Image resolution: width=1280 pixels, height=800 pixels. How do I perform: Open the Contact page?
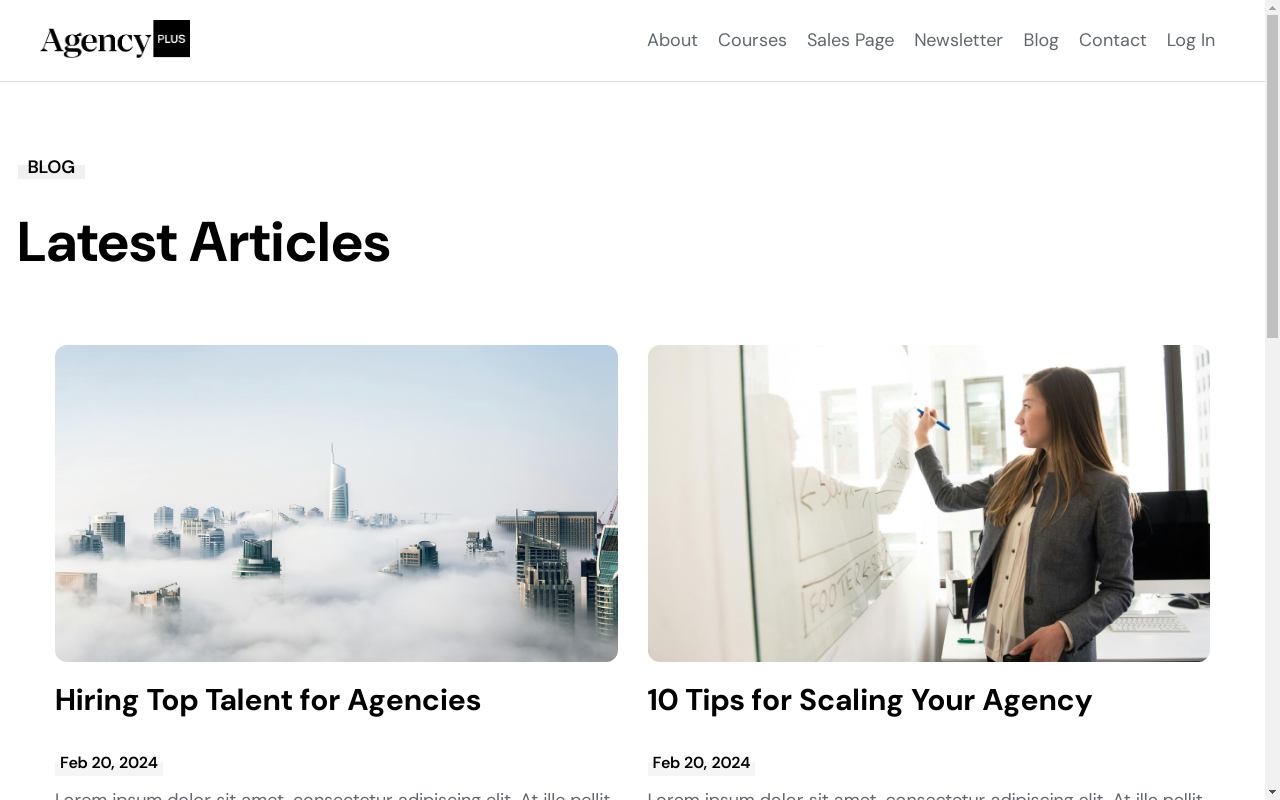[x=1112, y=40]
